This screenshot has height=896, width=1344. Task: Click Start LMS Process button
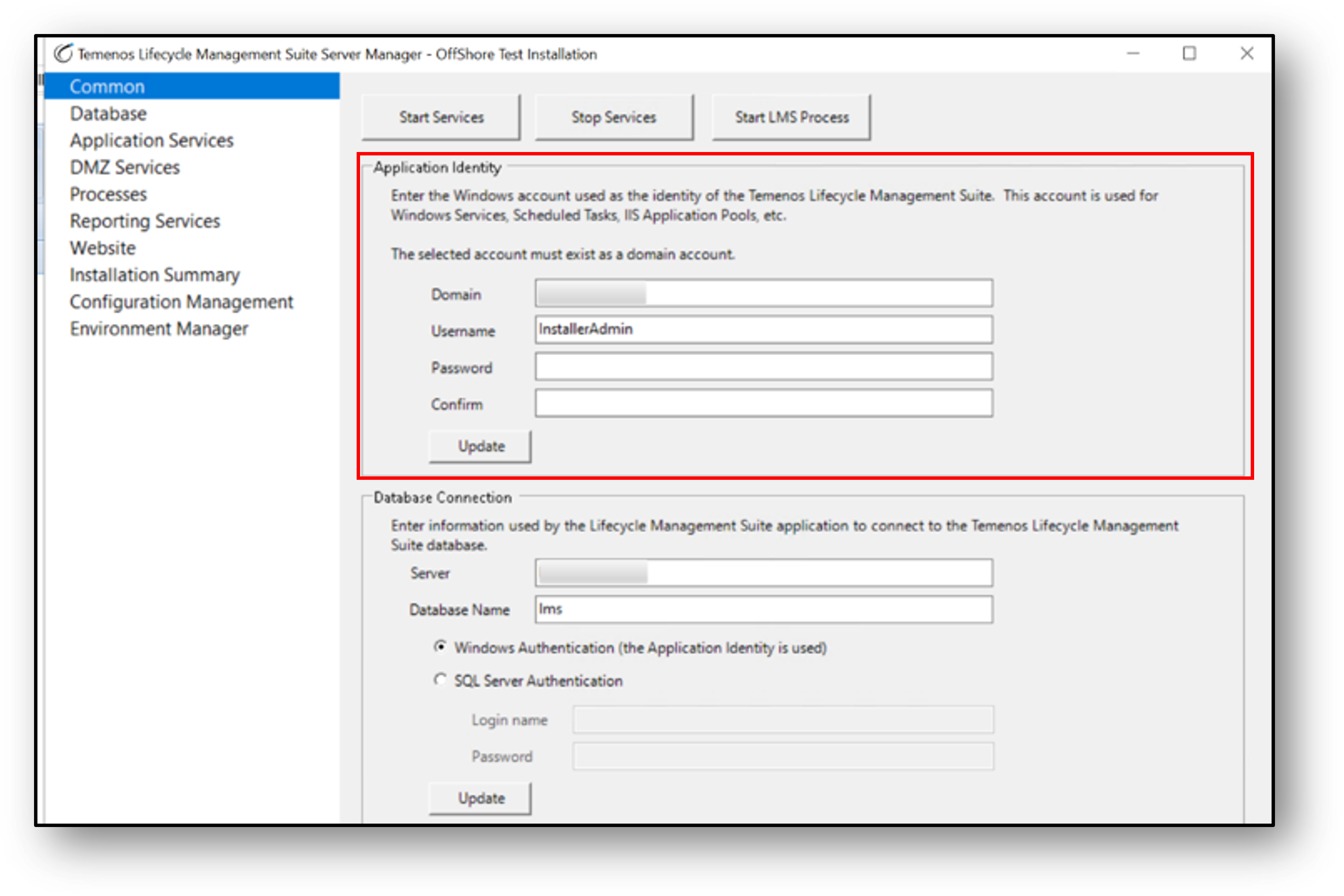(x=792, y=117)
